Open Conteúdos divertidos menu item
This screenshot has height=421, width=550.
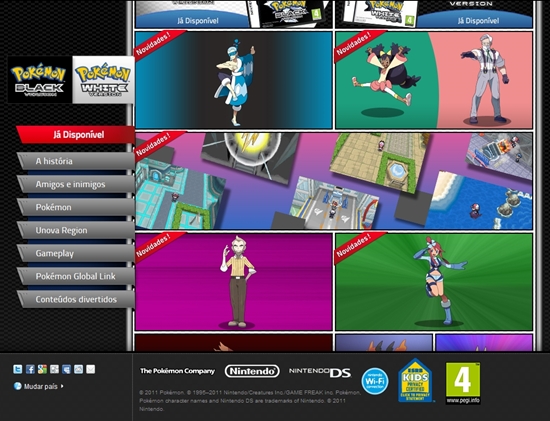click(76, 300)
